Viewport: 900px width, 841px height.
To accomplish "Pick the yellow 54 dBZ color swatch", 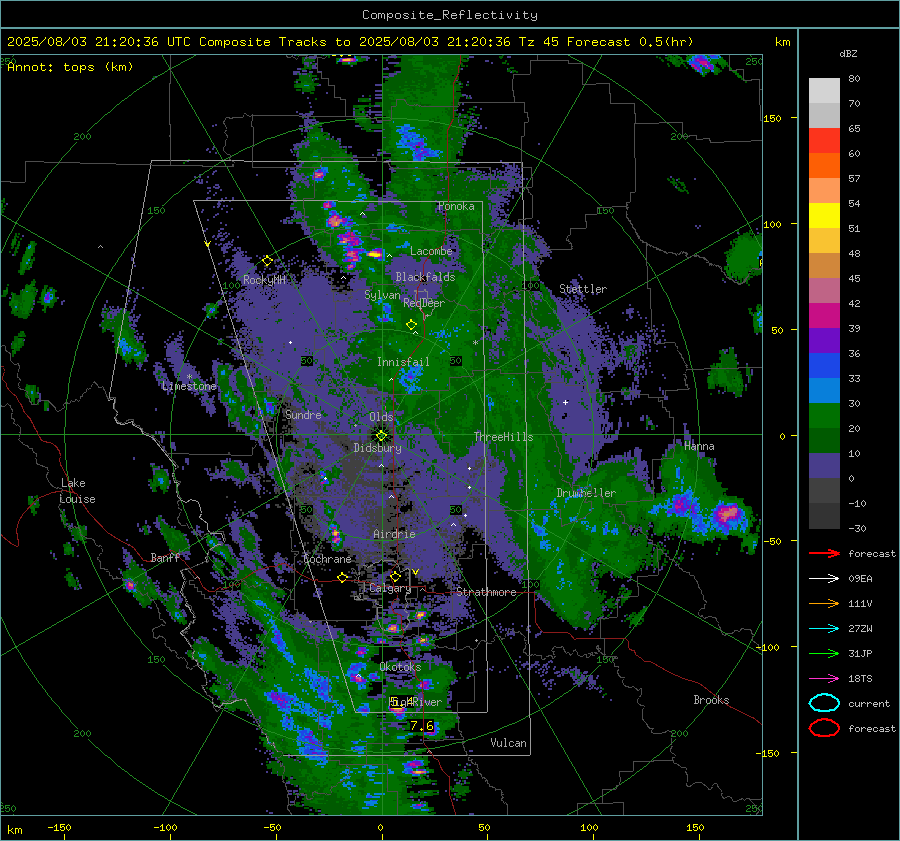I will click(824, 215).
